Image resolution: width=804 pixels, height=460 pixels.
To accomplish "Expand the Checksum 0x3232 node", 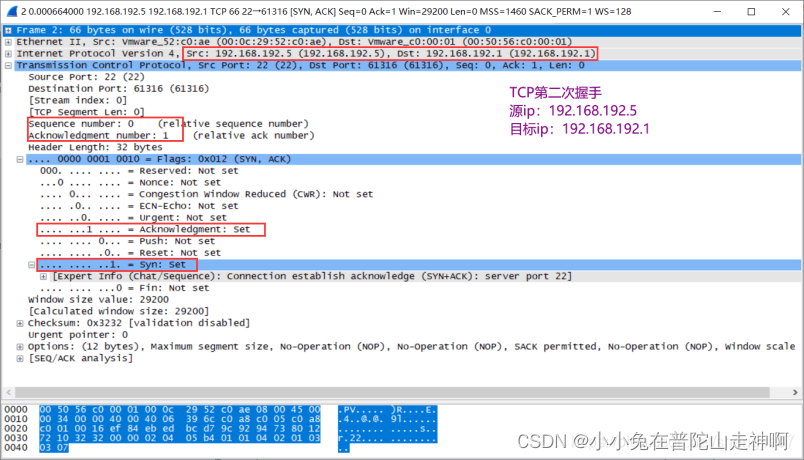I will pyautogui.click(x=21, y=323).
